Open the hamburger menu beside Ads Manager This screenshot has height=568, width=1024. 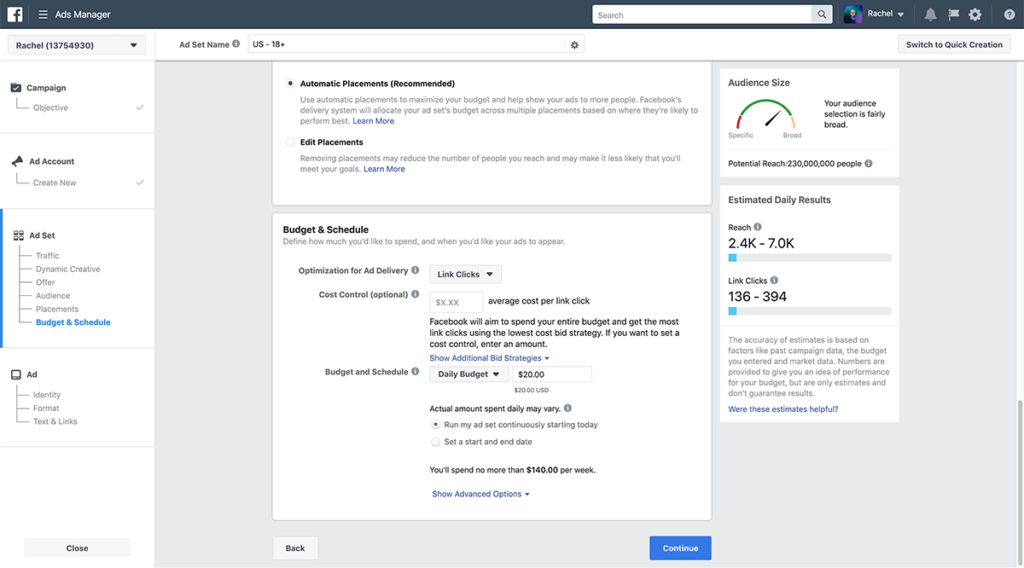coord(43,15)
